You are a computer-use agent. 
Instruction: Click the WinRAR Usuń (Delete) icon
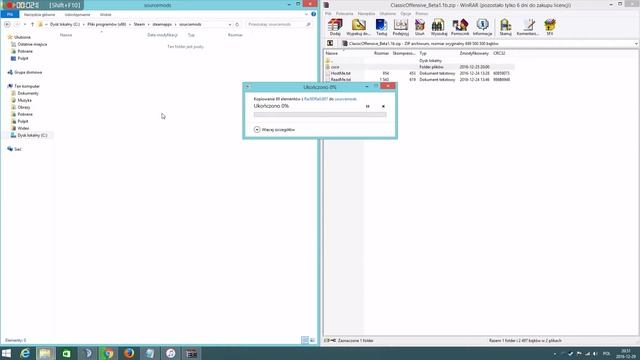pyautogui.click(x=420, y=27)
